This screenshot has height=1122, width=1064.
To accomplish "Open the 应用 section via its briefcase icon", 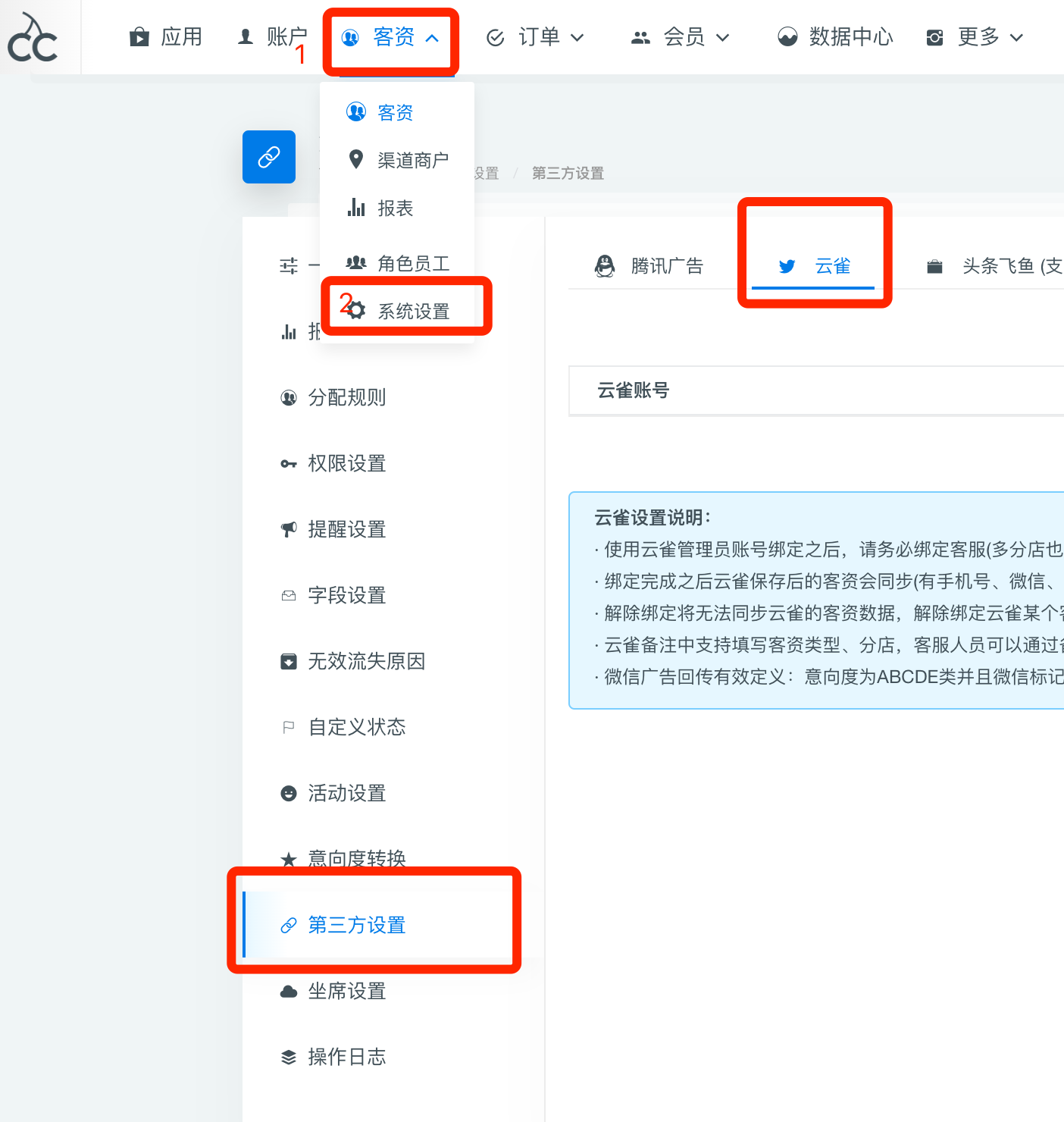I will click(139, 36).
